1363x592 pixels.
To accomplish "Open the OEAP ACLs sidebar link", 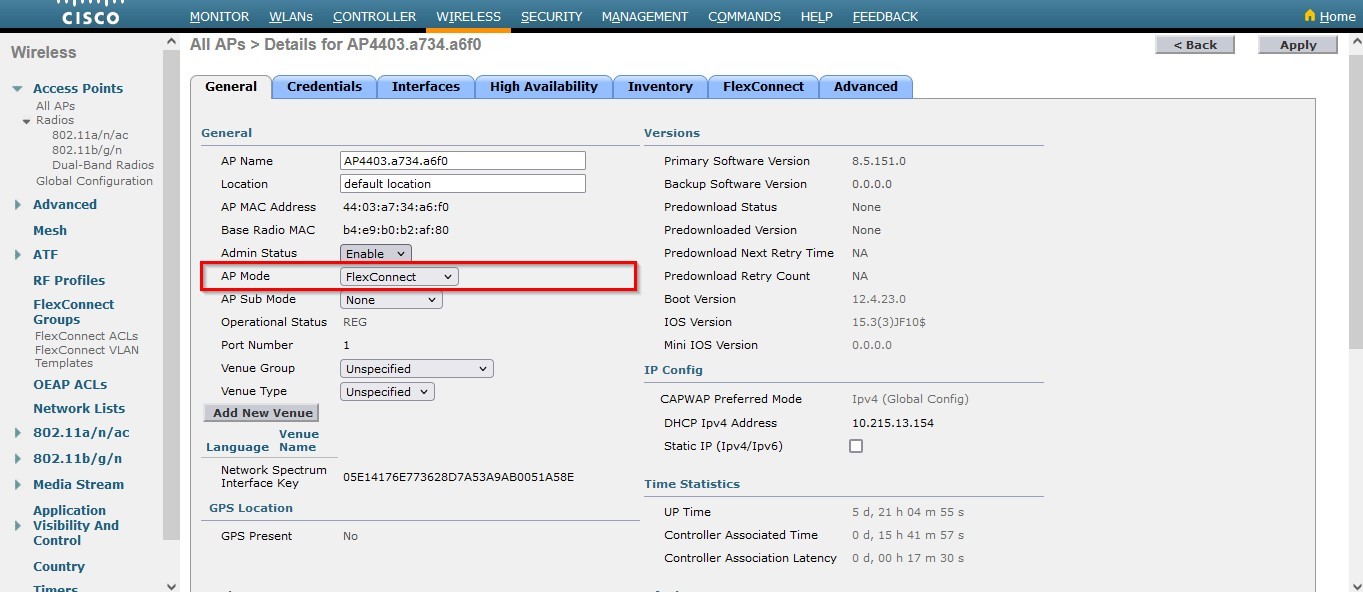I will (x=70, y=384).
